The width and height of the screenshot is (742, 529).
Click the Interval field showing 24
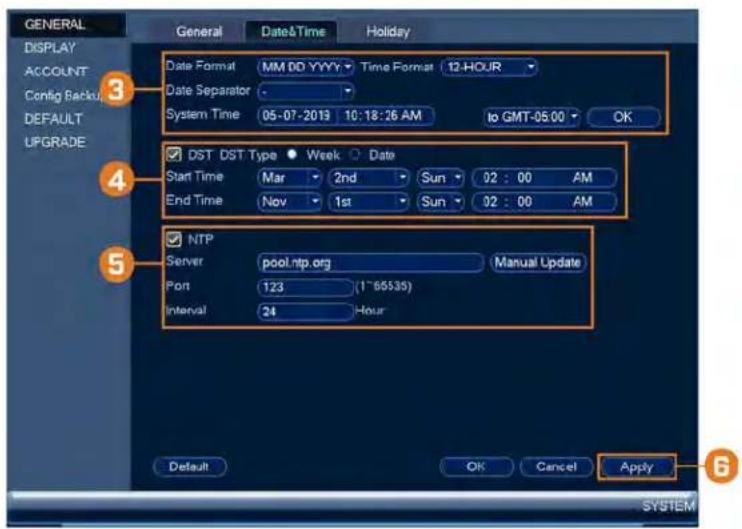305,311
